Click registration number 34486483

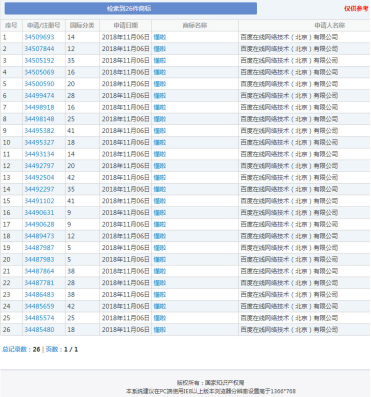[x=39, y=294]
